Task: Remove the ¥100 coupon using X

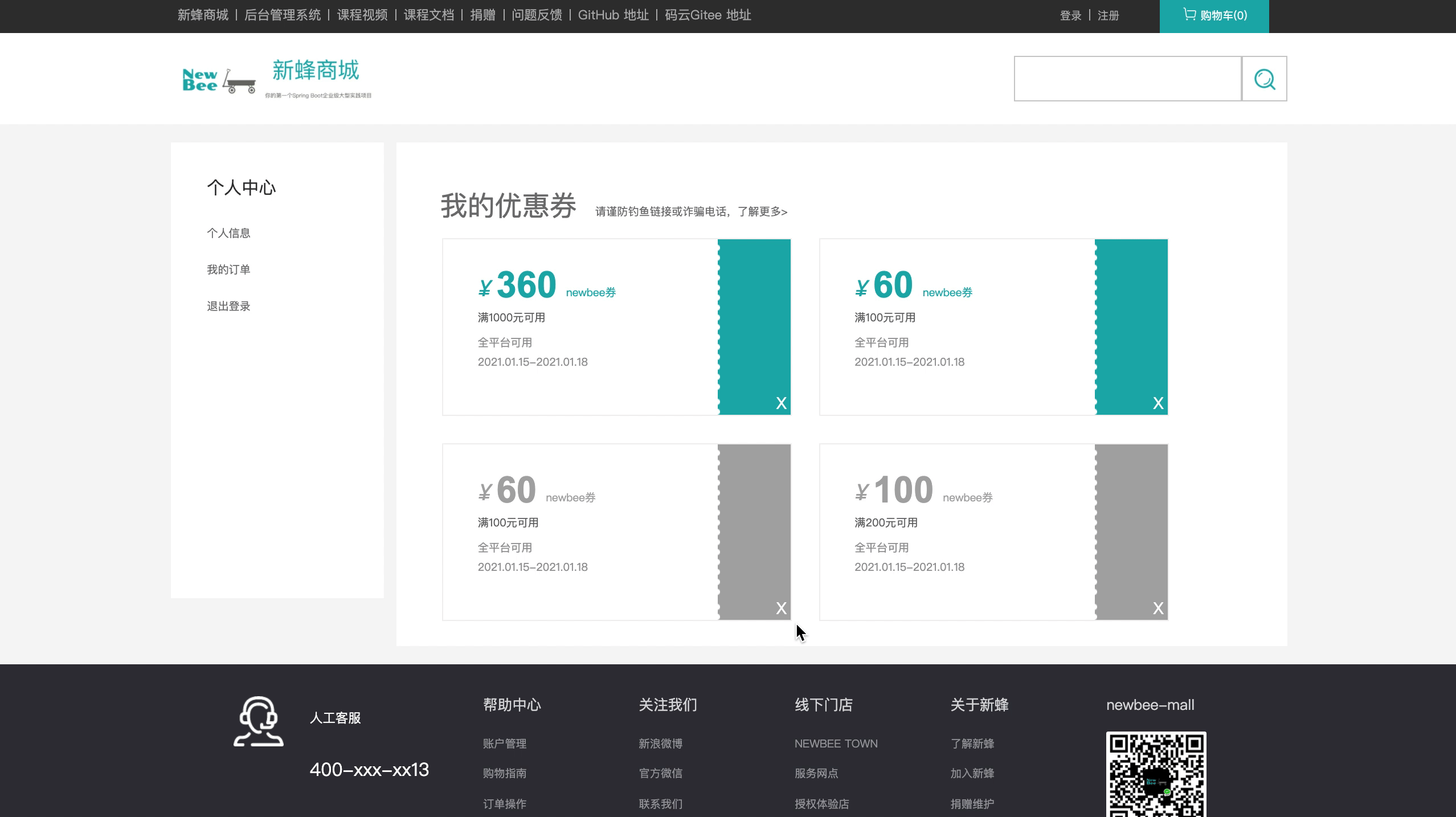Action: pos(1158,608)
